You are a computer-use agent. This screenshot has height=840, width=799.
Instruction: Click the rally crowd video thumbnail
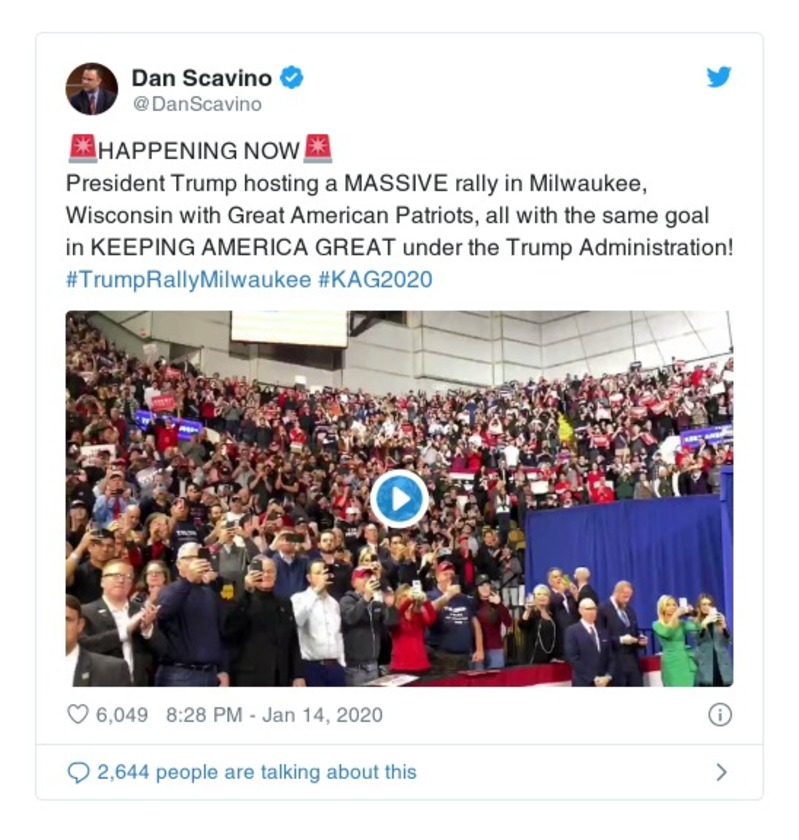[399, 498]
